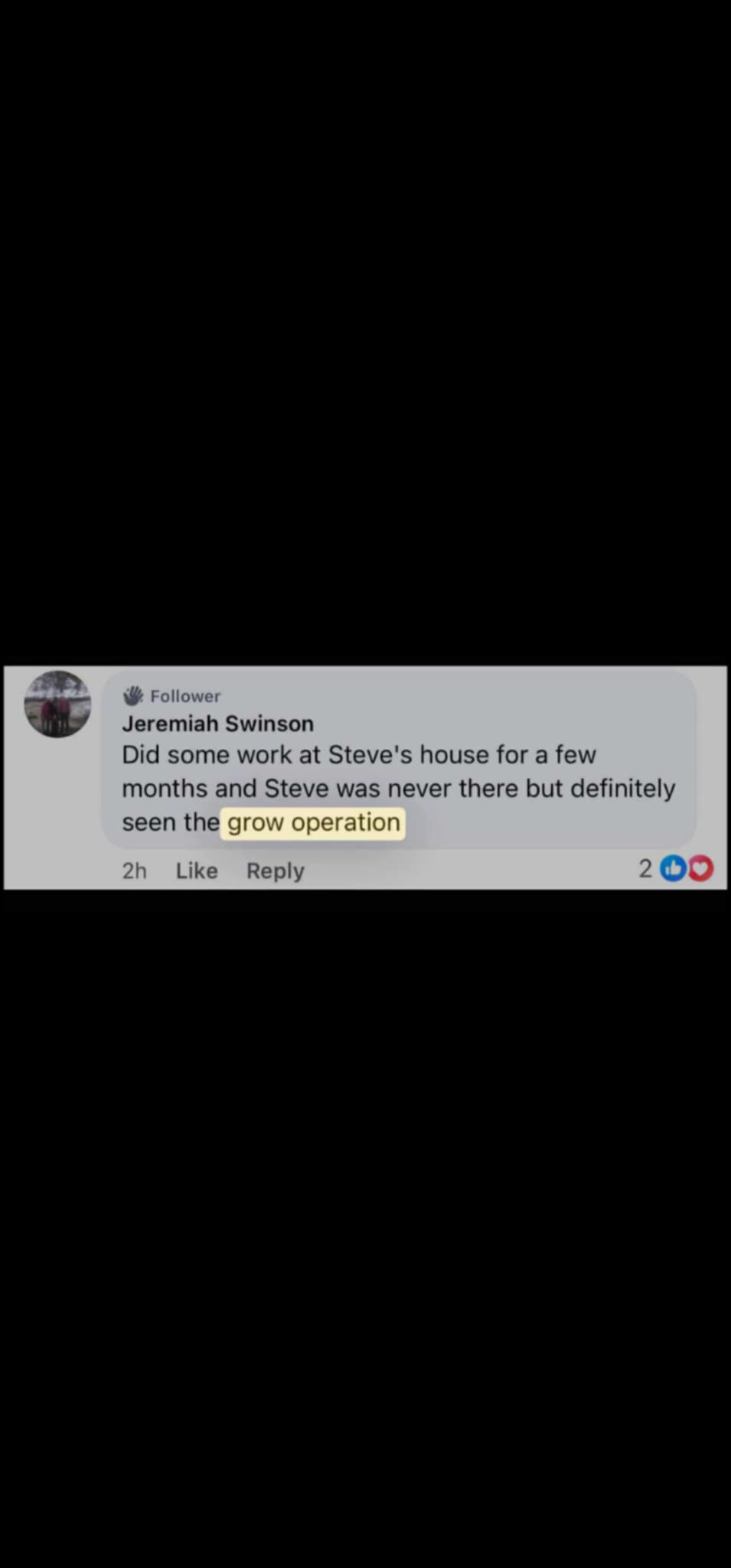
Task: Click the waving hand Follower badge icon
Action: click(x=133, y=696)
